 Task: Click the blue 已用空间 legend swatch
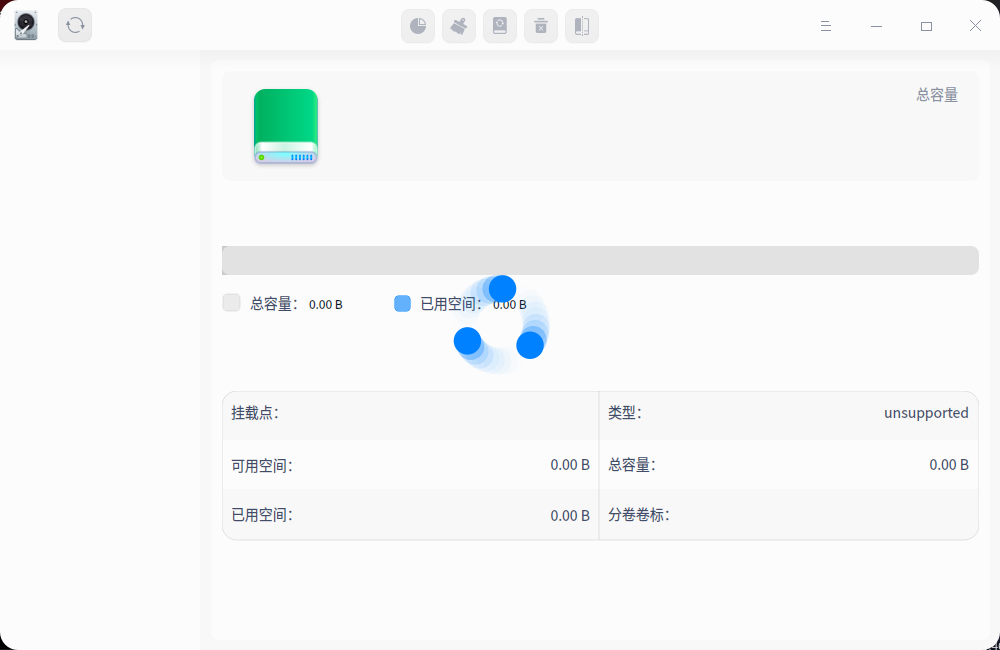coord(402,304)
